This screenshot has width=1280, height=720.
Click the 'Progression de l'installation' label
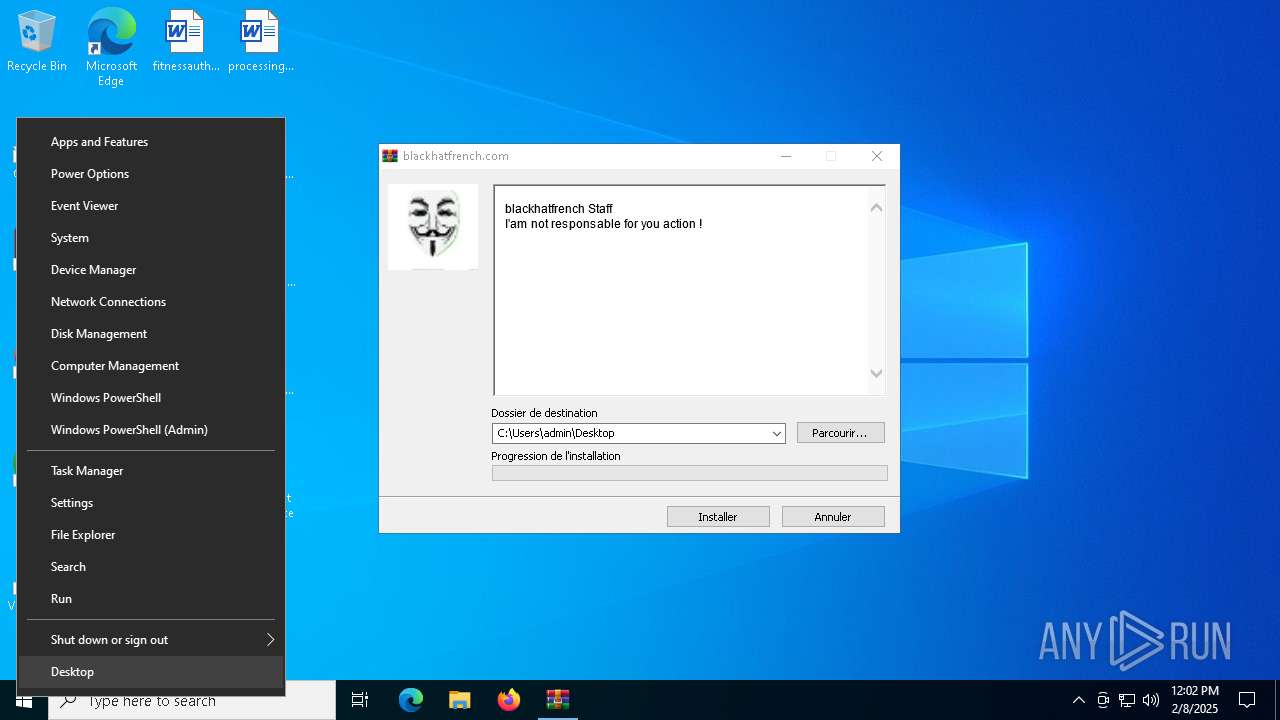click(556, 456)
